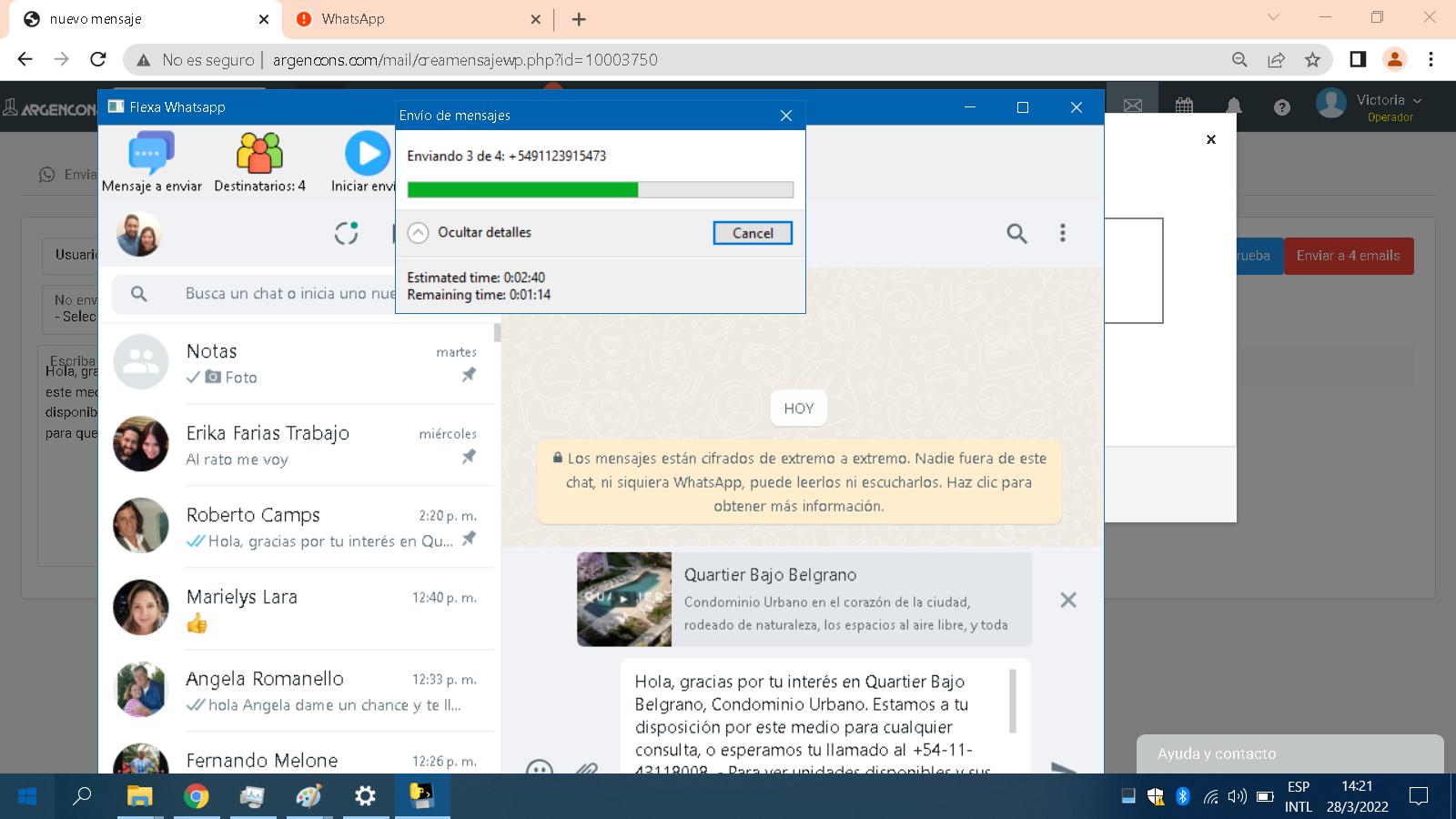Open Chrome zoom magnifier icon in address bar
This screenshot has width=1456, height=819.
[x=1239, y=60]
